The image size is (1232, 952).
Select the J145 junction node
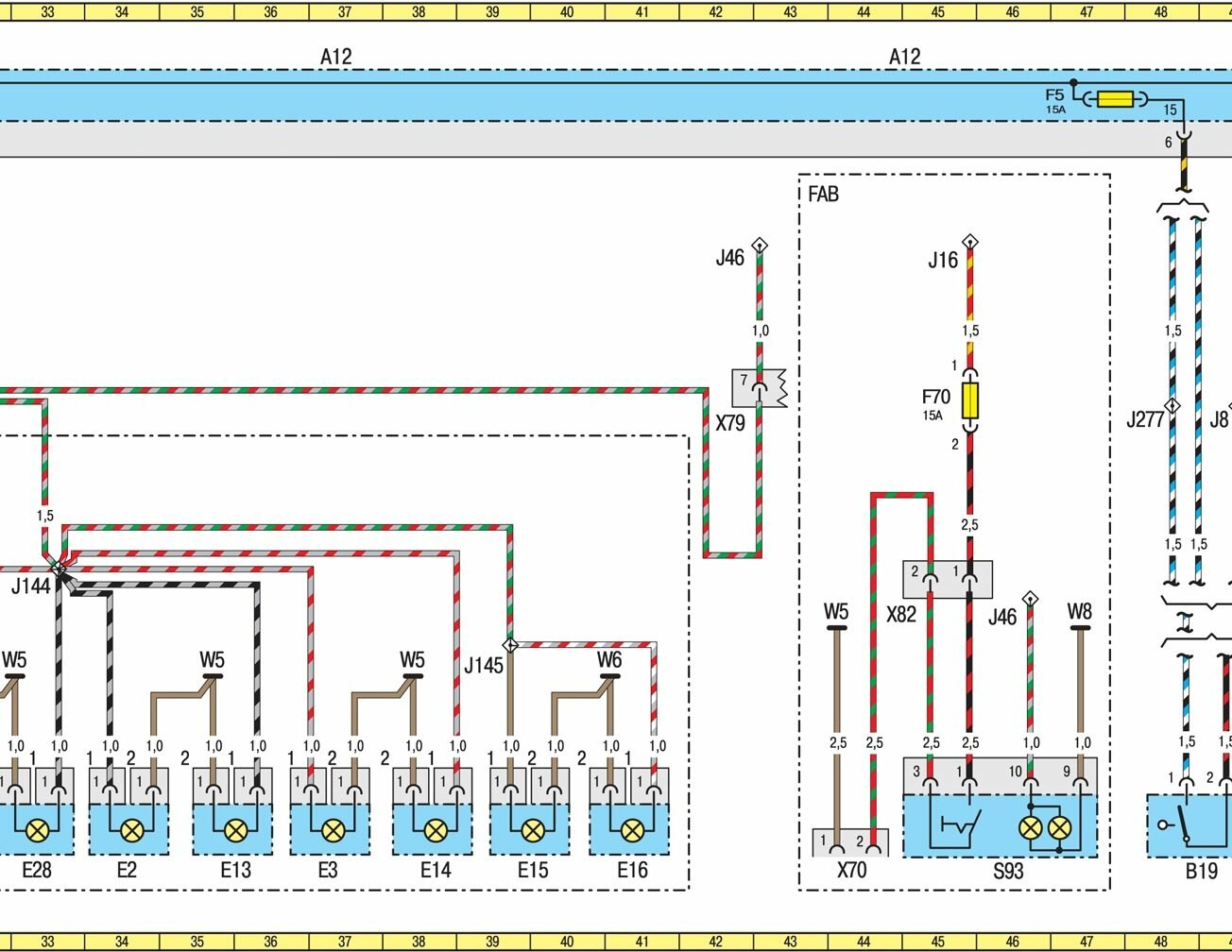510,646
